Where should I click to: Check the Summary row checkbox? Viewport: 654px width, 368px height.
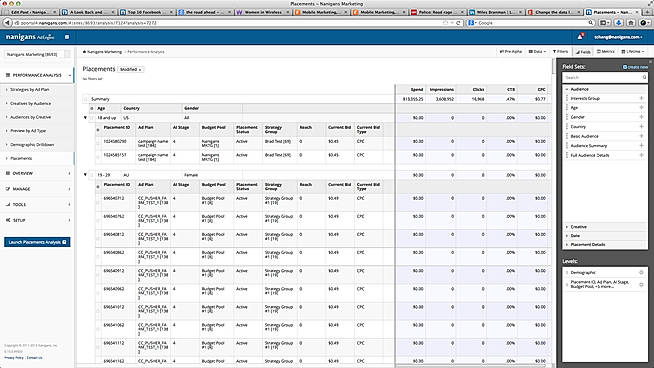pyautogui.click(x=86, y=99)
